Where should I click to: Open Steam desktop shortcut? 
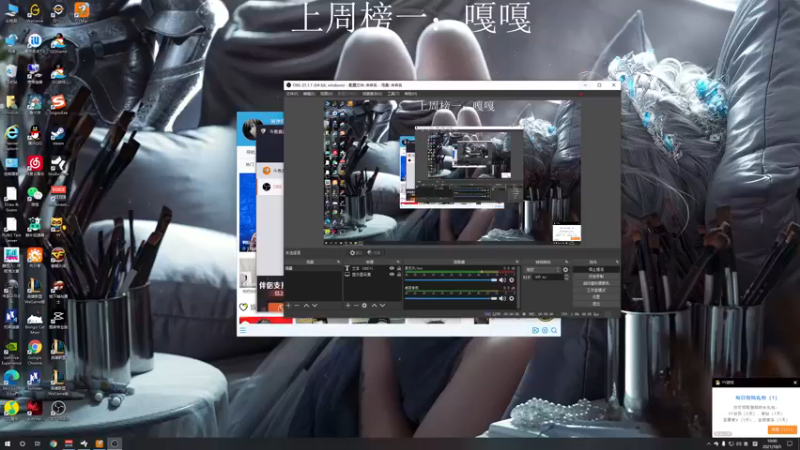point(58,136)
